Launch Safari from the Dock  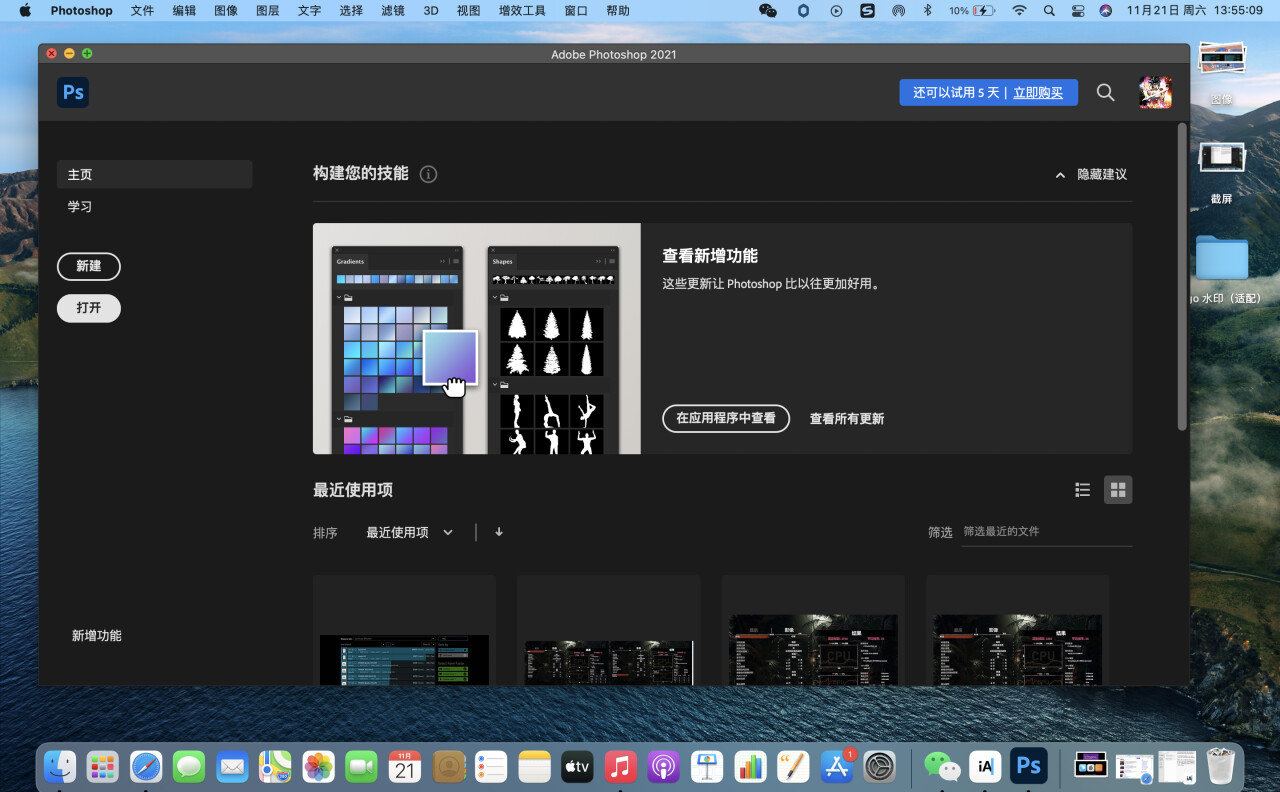pyautogui.click(x=146, y=767)
